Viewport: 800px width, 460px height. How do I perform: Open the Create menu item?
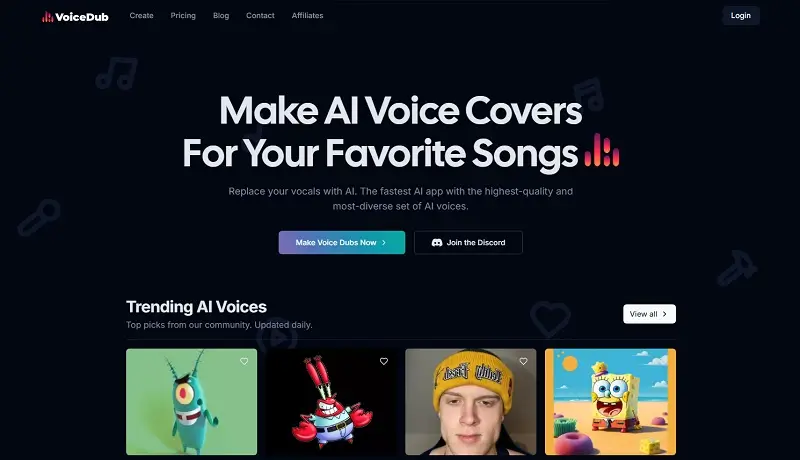tap(141, 16)
